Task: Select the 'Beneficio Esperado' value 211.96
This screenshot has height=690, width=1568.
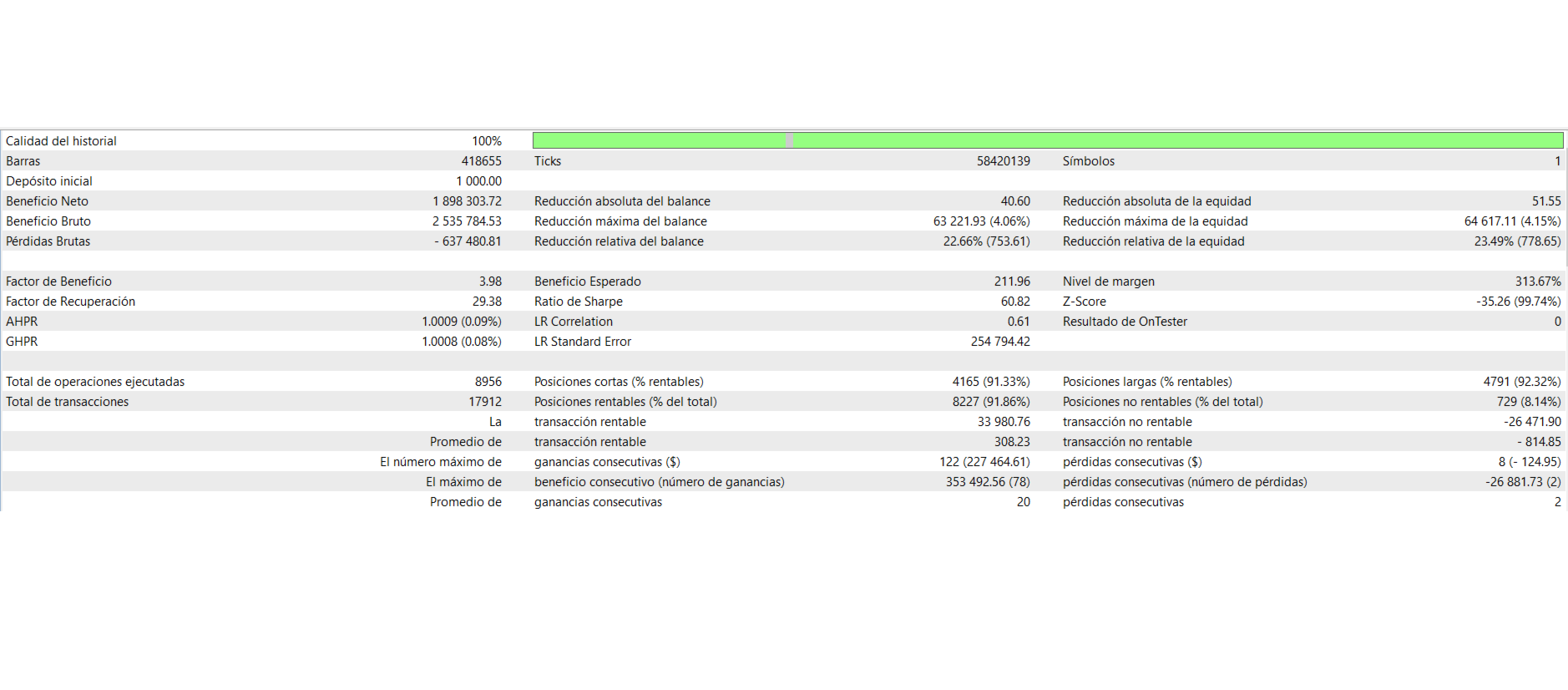Action: (x=1012, y=282)
